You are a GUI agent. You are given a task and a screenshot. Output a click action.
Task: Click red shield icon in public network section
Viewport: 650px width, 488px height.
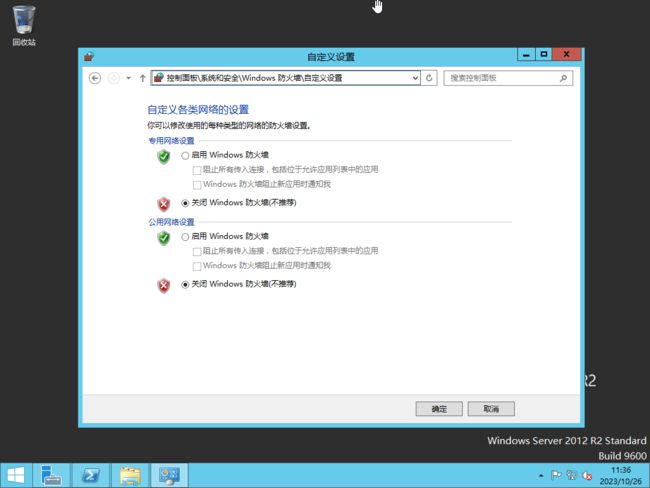click(164, 285)
